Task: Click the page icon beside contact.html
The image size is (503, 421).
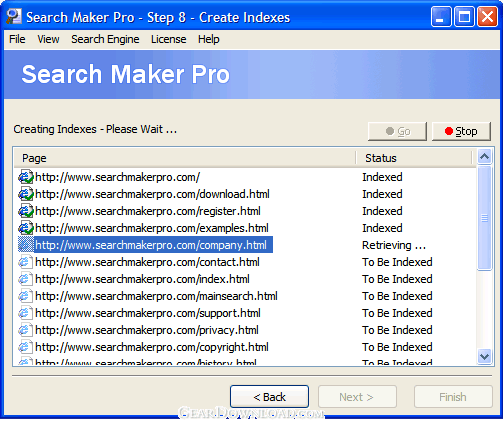Action: coord(26,262)
